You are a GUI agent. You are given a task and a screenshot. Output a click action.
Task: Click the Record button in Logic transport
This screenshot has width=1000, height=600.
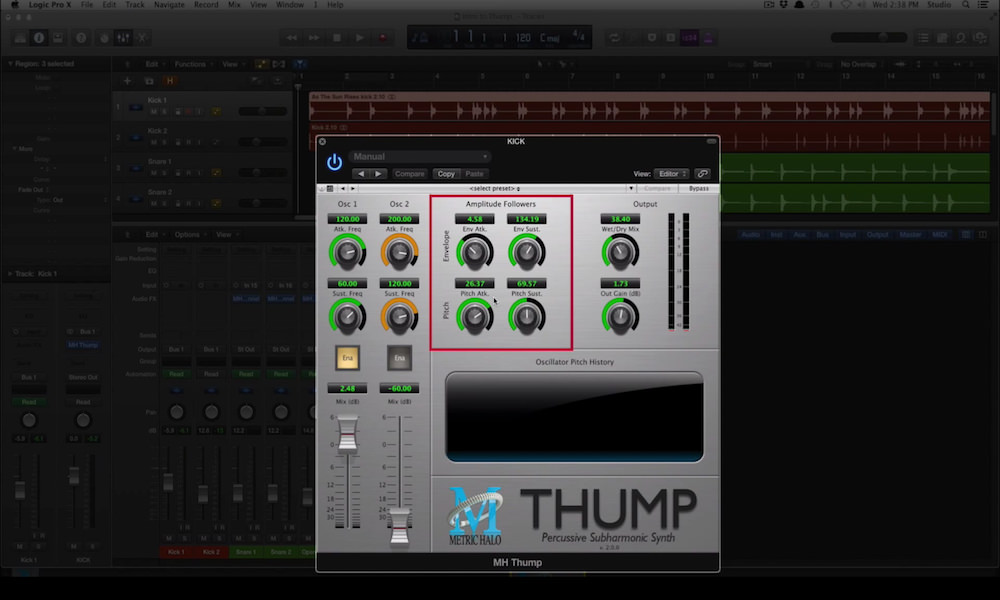[x=383, y=38]
